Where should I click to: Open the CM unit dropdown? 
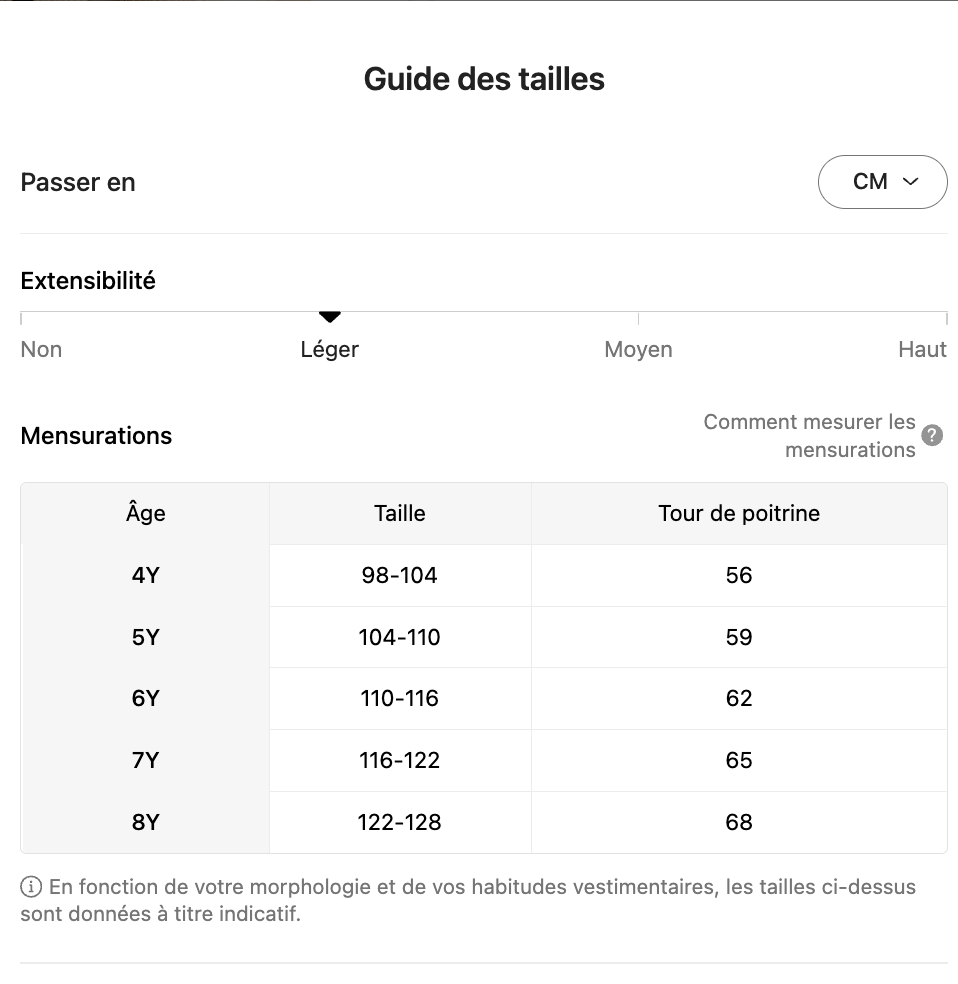click(x=882, y=182)
